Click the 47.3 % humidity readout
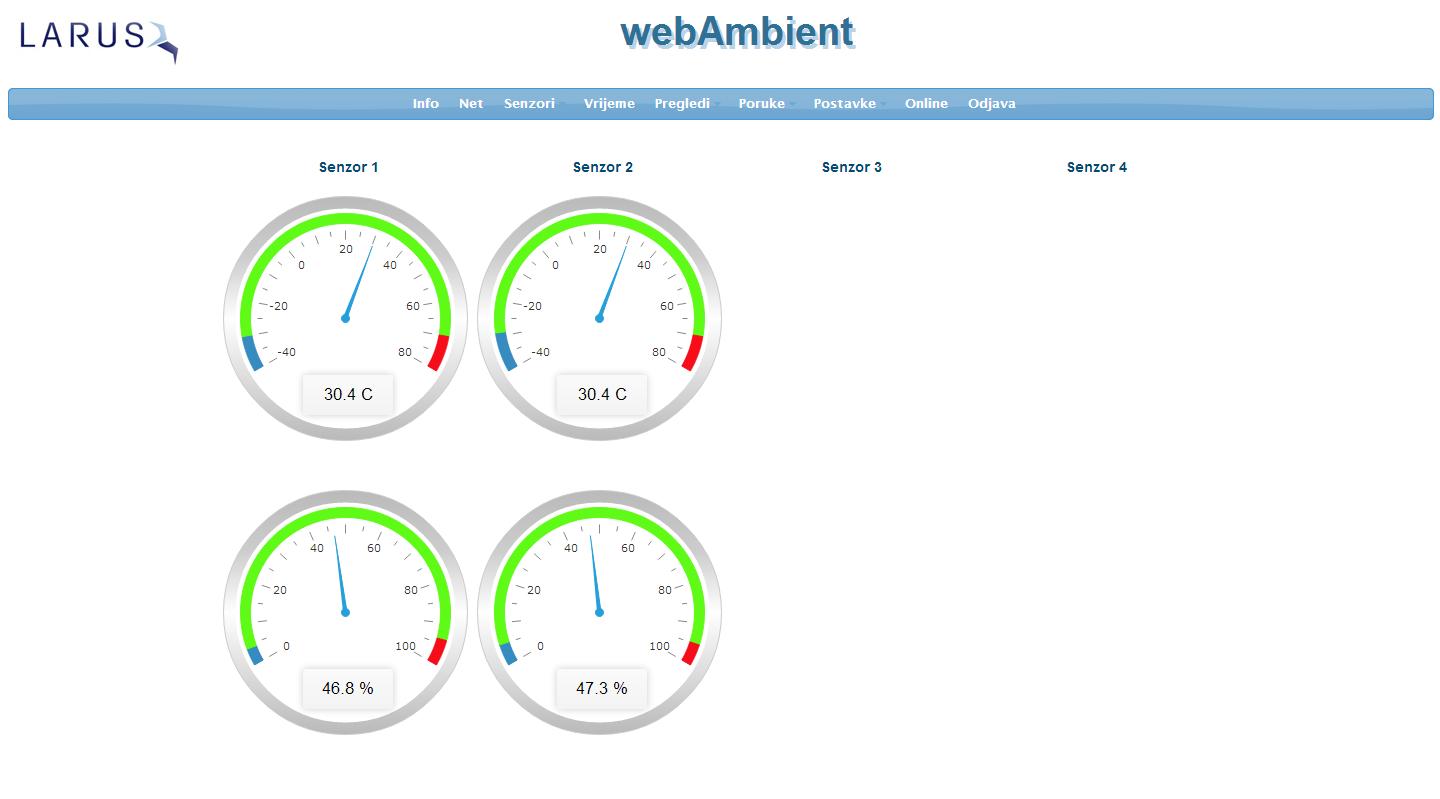Image resolution: width=1440 pixels, height=799 pixels. (601, 688)
